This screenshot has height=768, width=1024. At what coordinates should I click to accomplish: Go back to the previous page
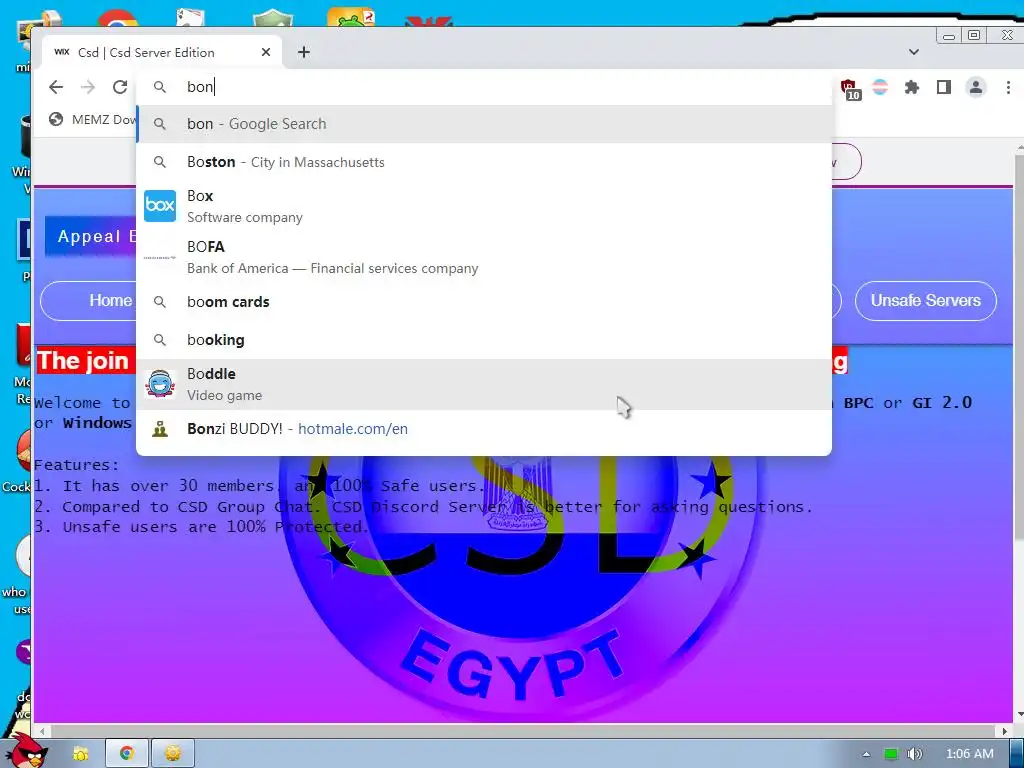click(56, 87)
